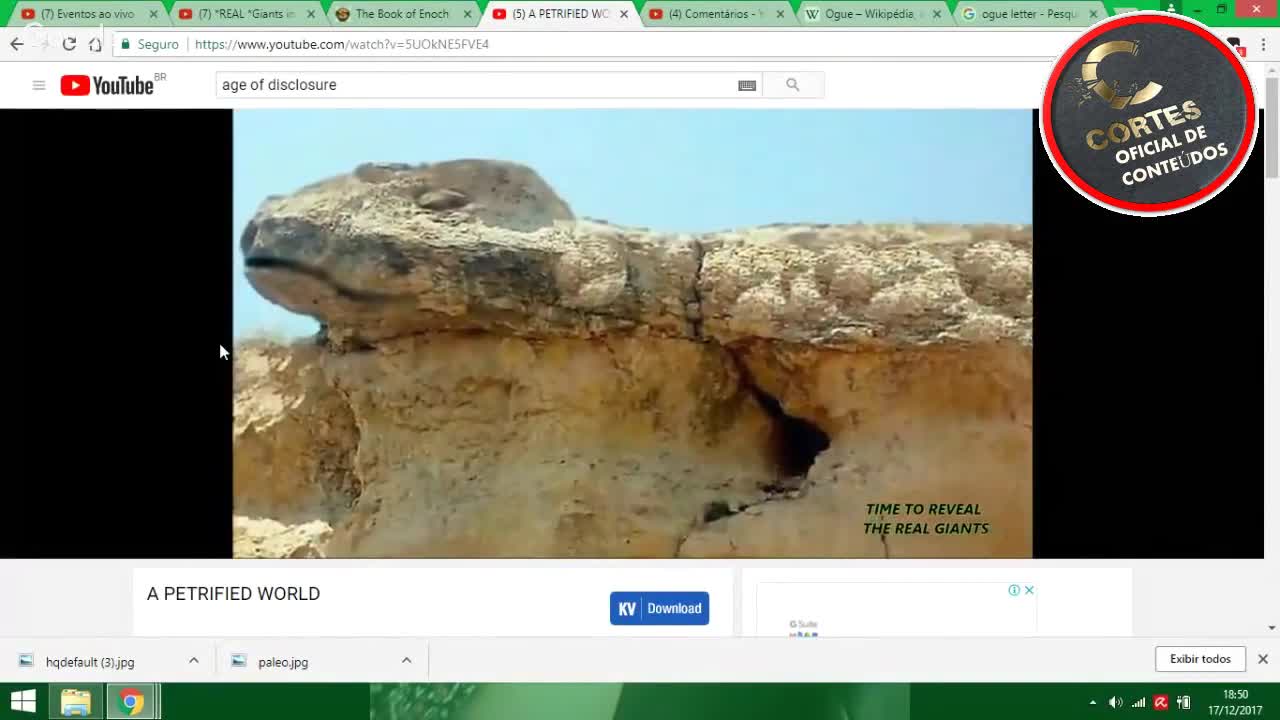Image resolution: width=1280 pixels, height=720 pixels.
Task: Close the downloads bar
Action: click(1263, 659)
